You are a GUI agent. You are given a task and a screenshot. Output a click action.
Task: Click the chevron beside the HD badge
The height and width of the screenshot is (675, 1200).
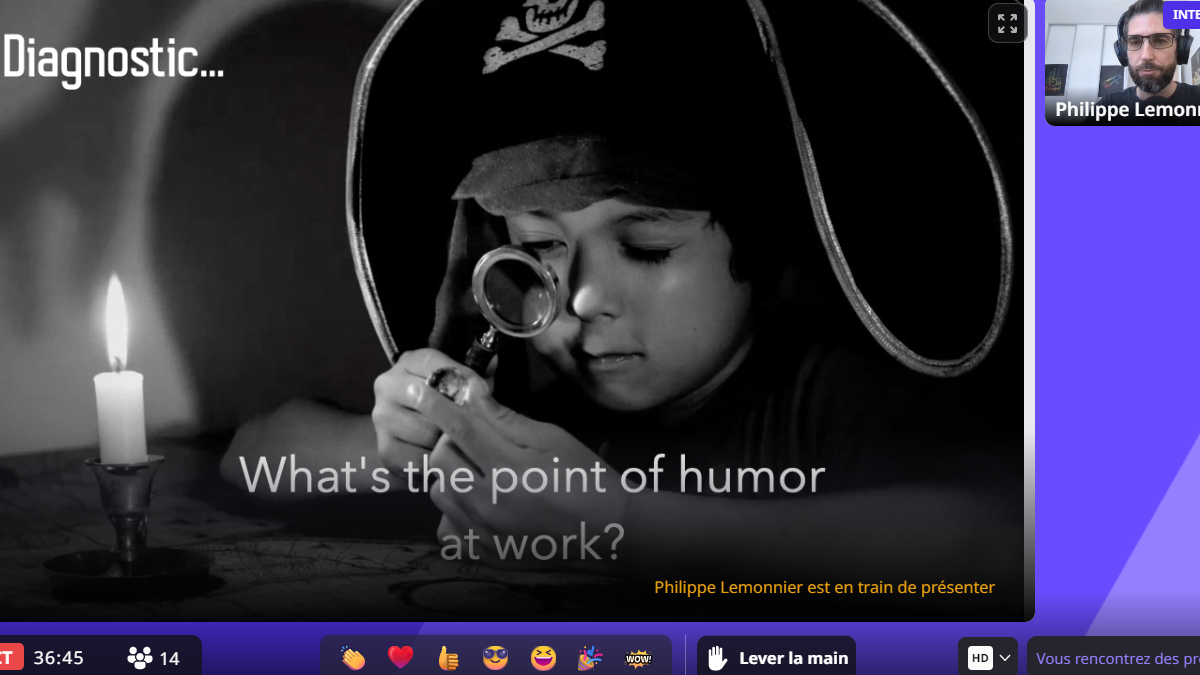1005,658
